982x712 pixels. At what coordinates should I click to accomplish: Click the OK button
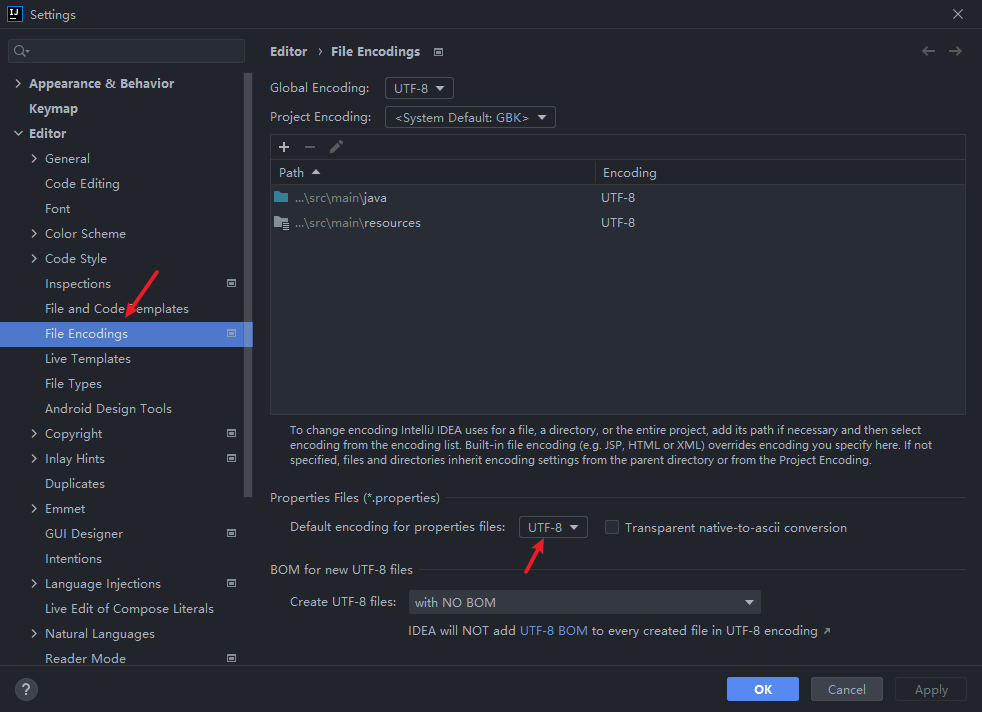tap(763, 689)
